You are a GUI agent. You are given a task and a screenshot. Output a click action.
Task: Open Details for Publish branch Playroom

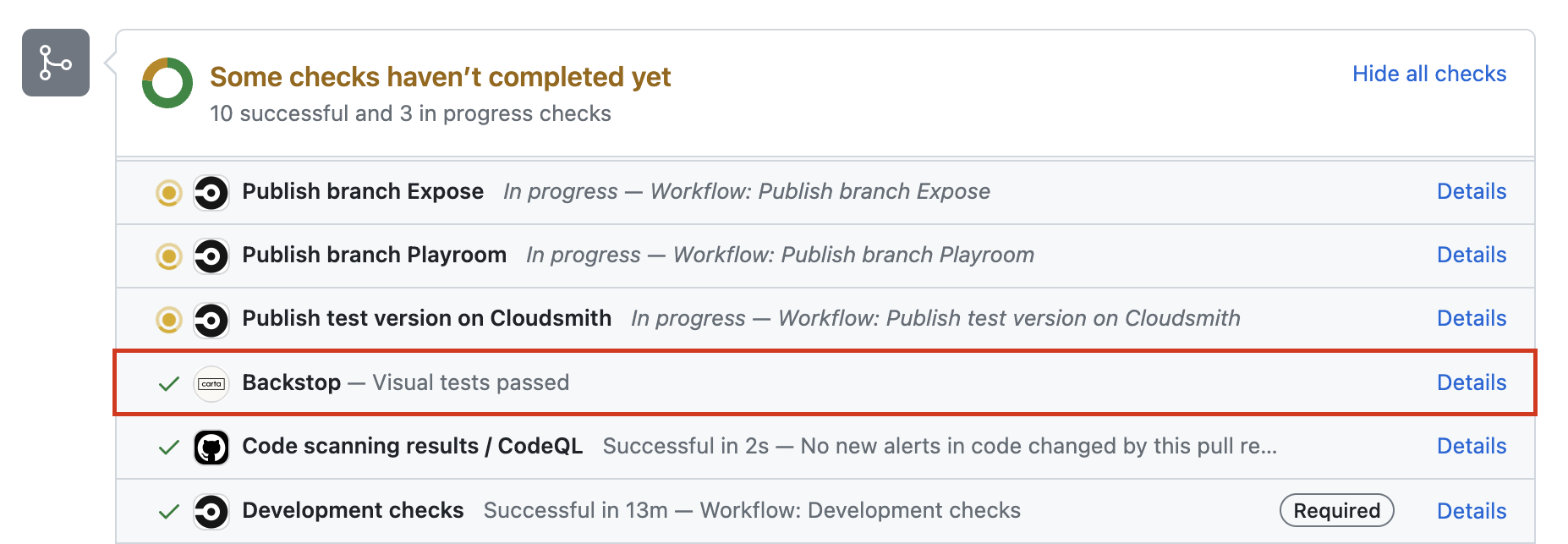click(x=1471, y=255)
